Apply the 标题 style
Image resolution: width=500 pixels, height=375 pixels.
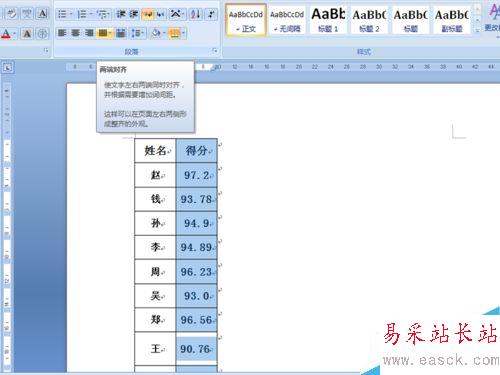[411, 20]
